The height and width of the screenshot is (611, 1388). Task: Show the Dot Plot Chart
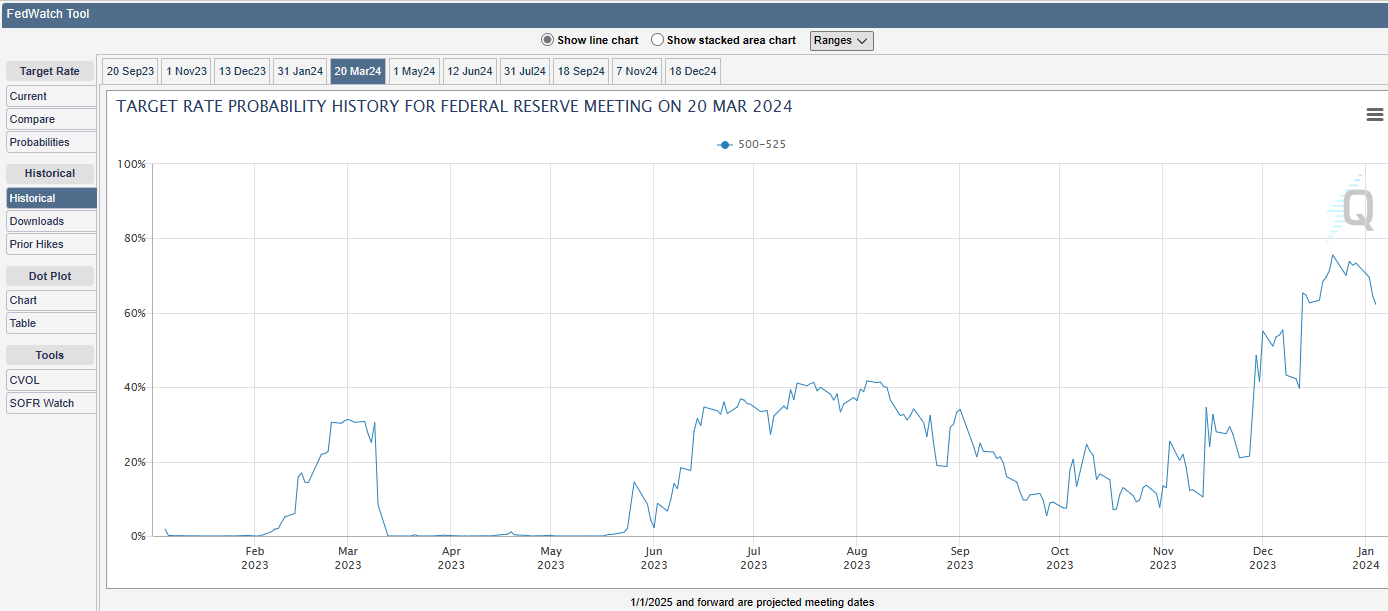point(51,300)
